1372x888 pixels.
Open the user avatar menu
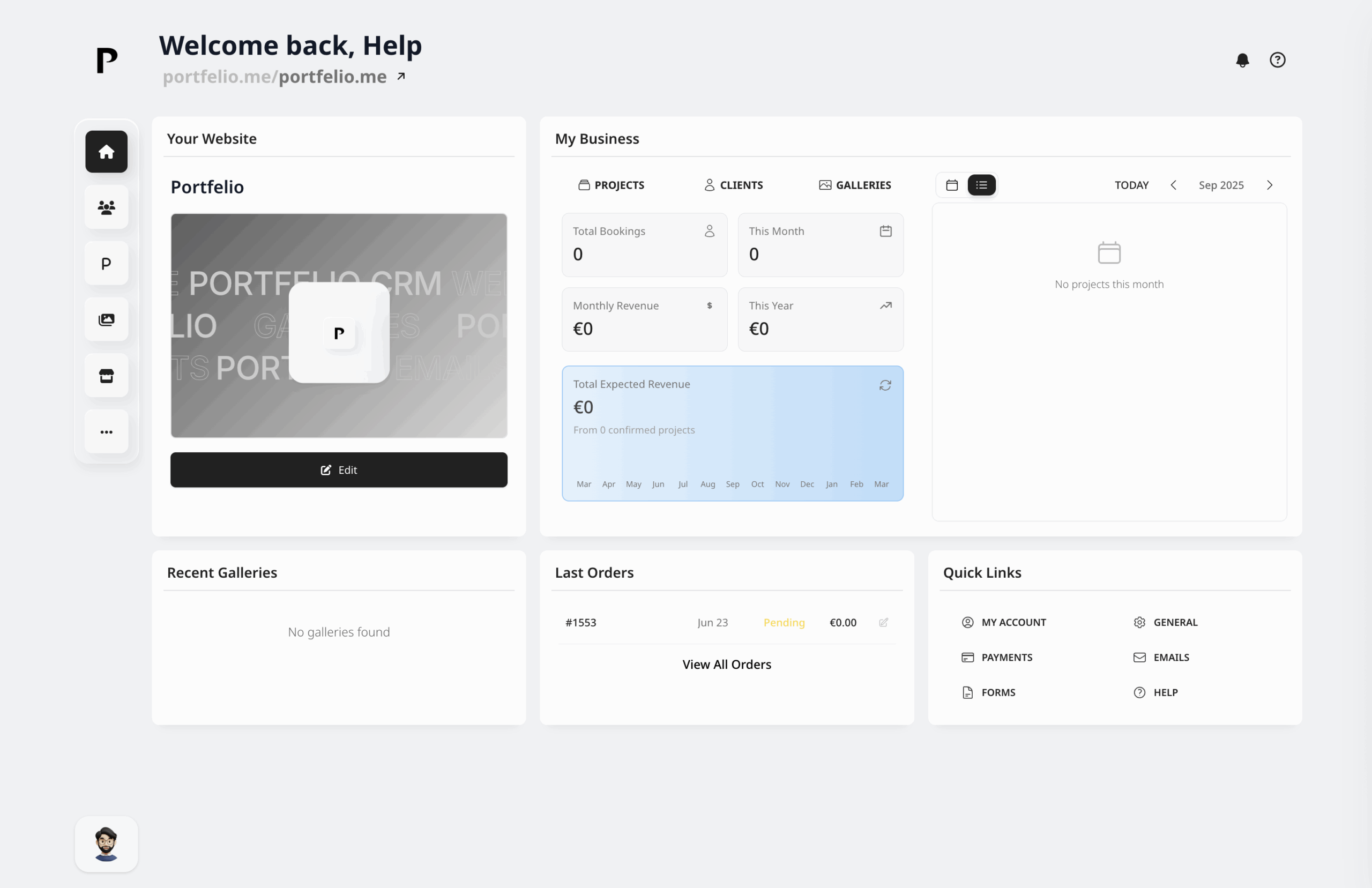pos(106,844)
